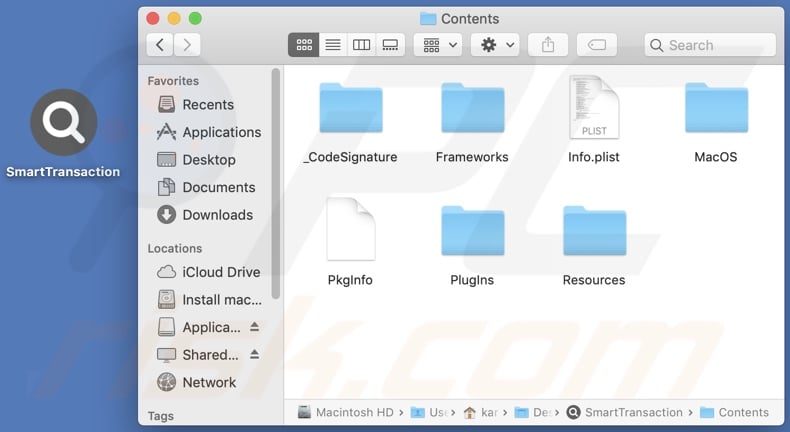Click the Contents window title proxy icon
Screen dimensions: 790x432
pos(428,19)
